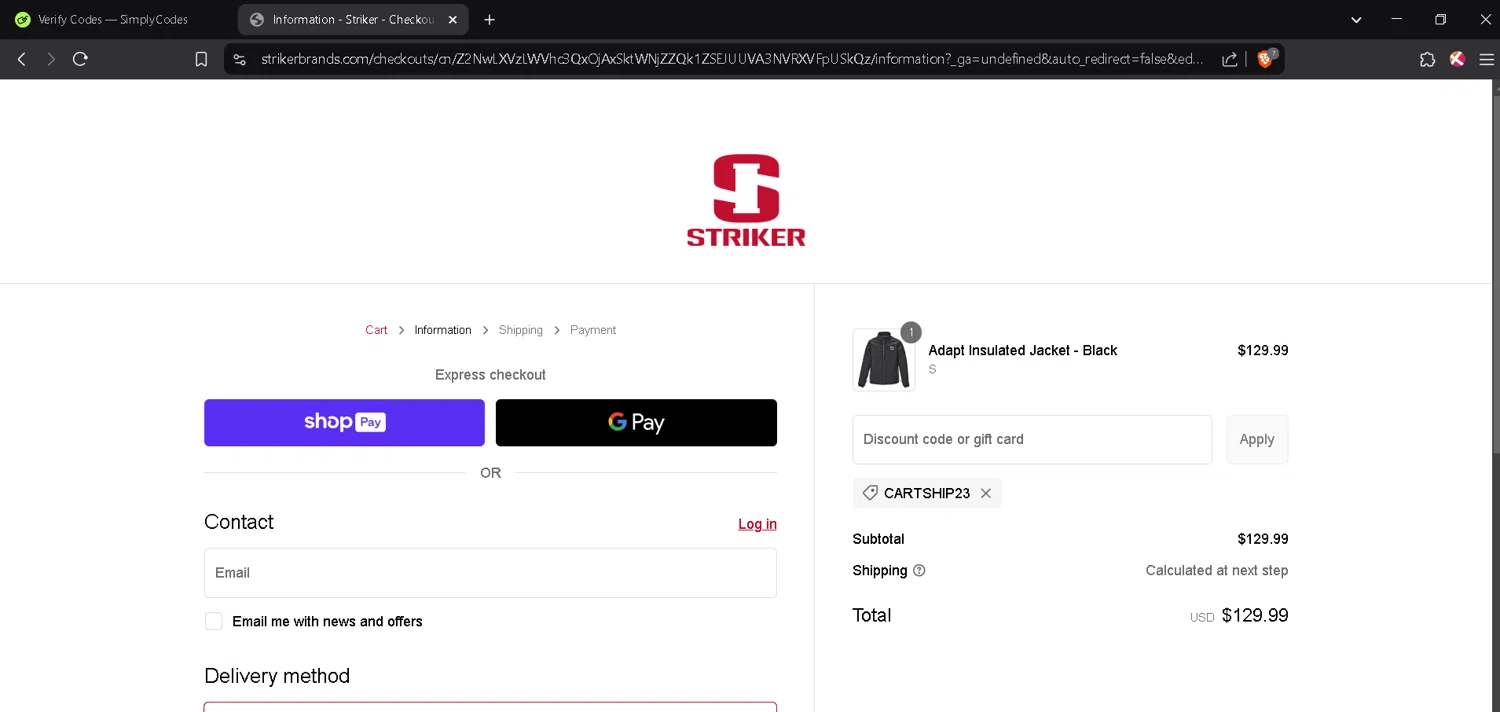Click the Log in link
Screen dimensions: 1500x712
(x=757, y=524)
